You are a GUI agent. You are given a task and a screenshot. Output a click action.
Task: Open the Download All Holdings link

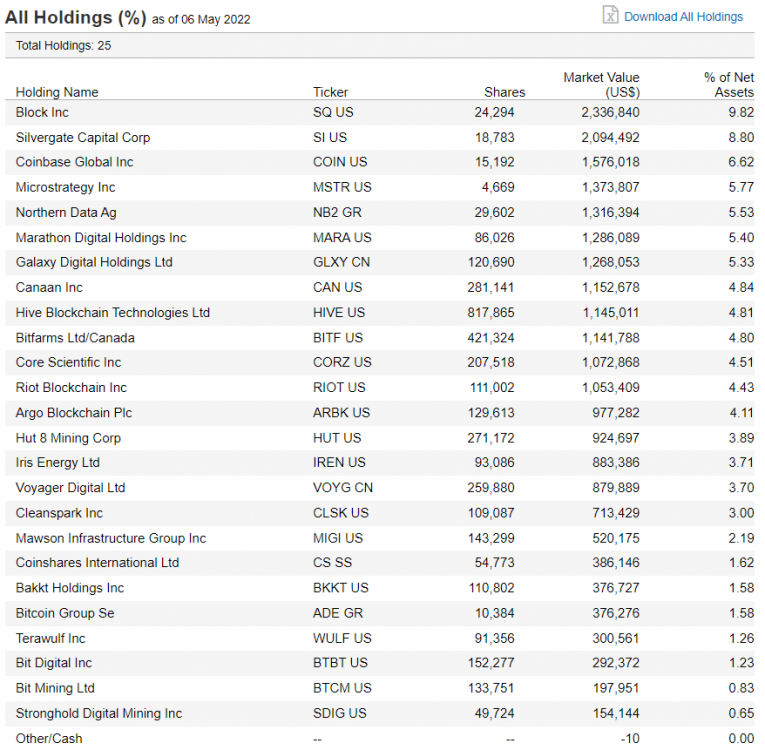tap(683, 17)
